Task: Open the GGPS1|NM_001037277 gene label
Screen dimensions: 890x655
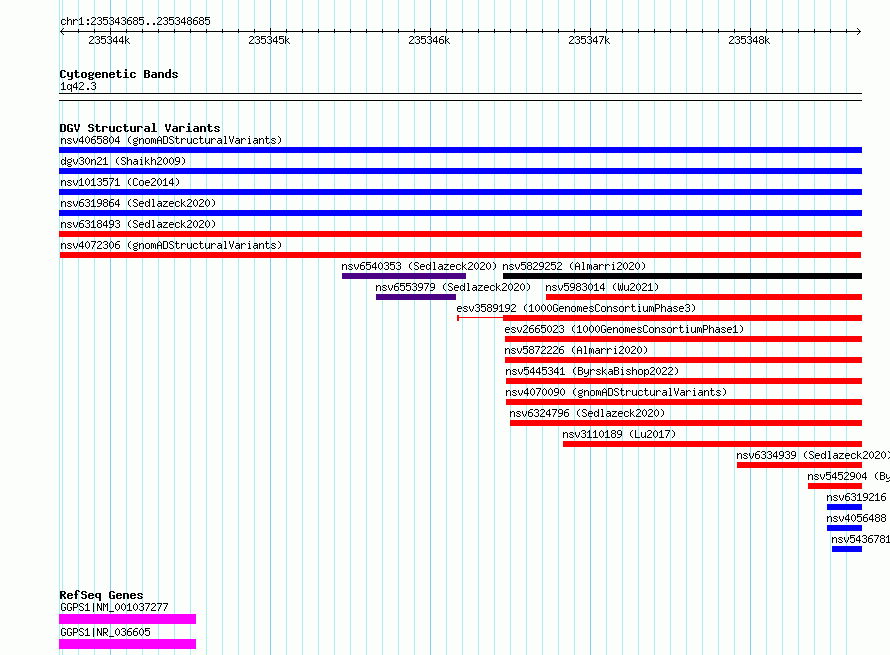Action: tap(114, 607)
